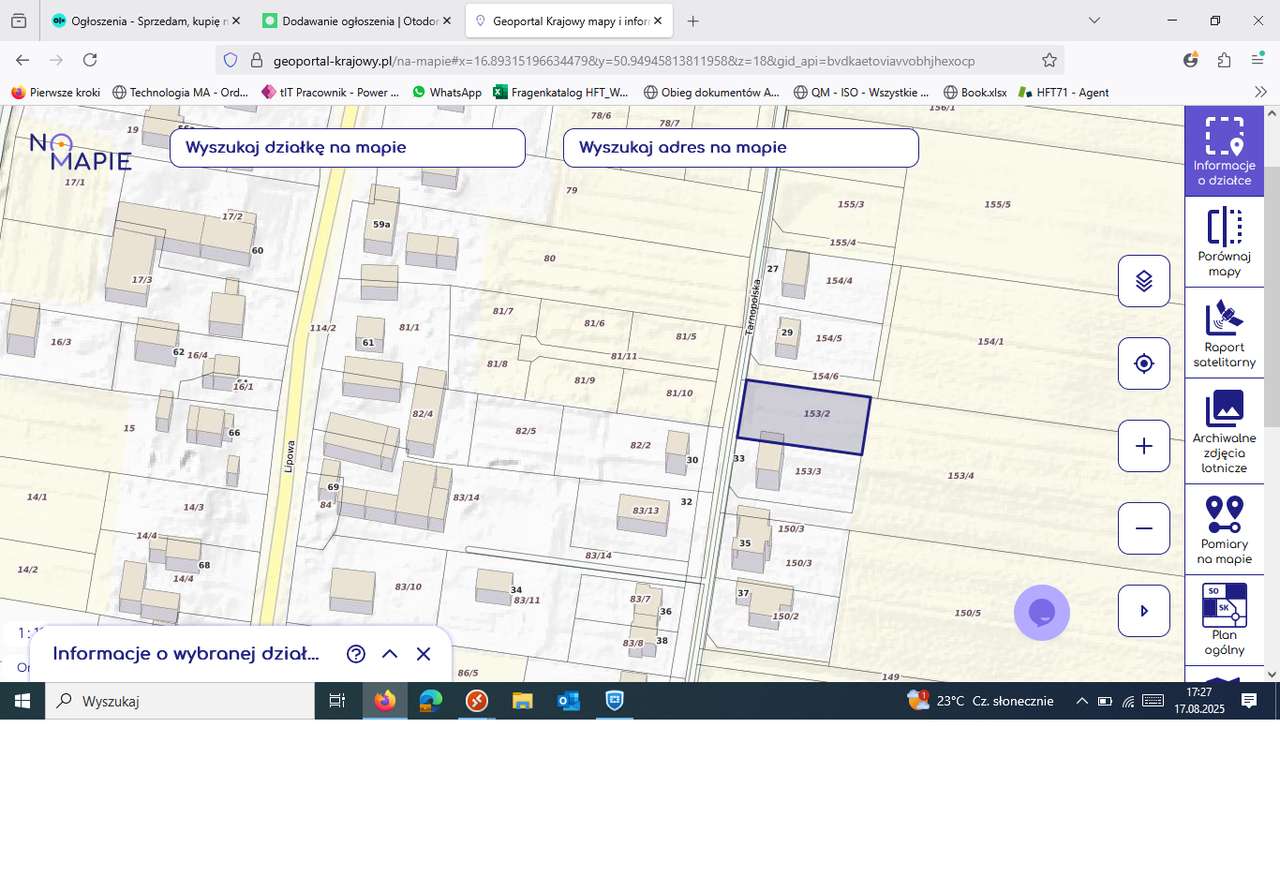
Task: Show hidden system tray icons
Action: pos(1081,701)
